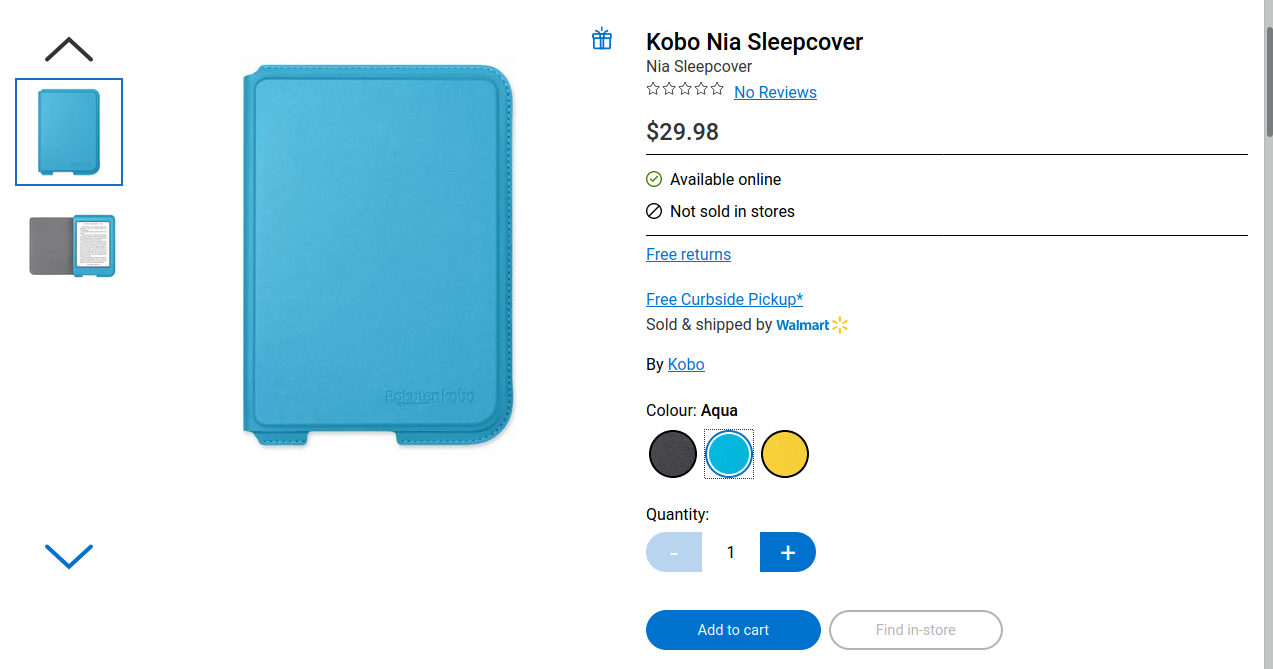Viewport: 1273px width, 669px height.
Task: Choose the Aqua colour swatch
Action: point(729,454)
